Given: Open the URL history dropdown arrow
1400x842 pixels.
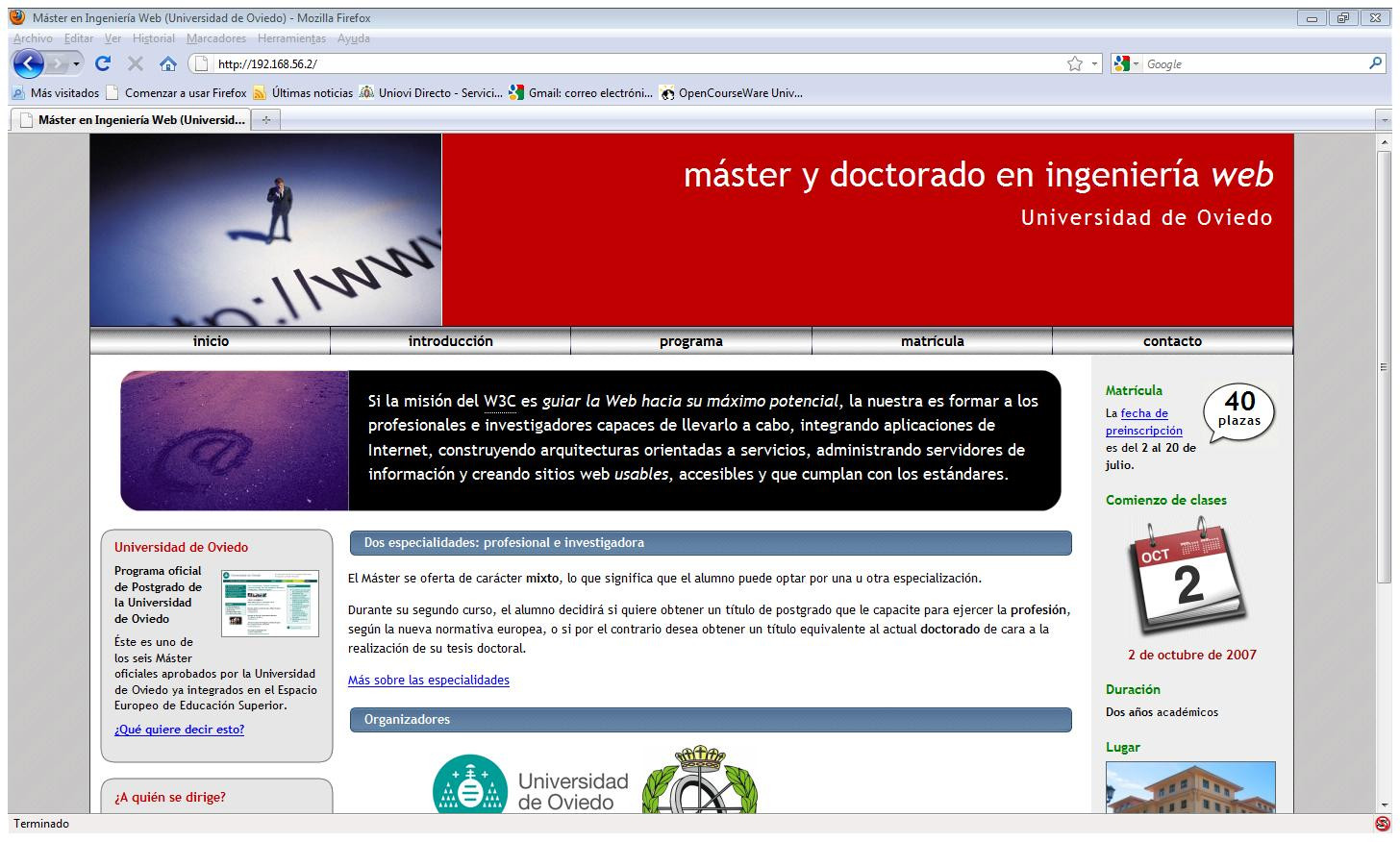Looking at the screenshot, I should [x=1094, y=64].
